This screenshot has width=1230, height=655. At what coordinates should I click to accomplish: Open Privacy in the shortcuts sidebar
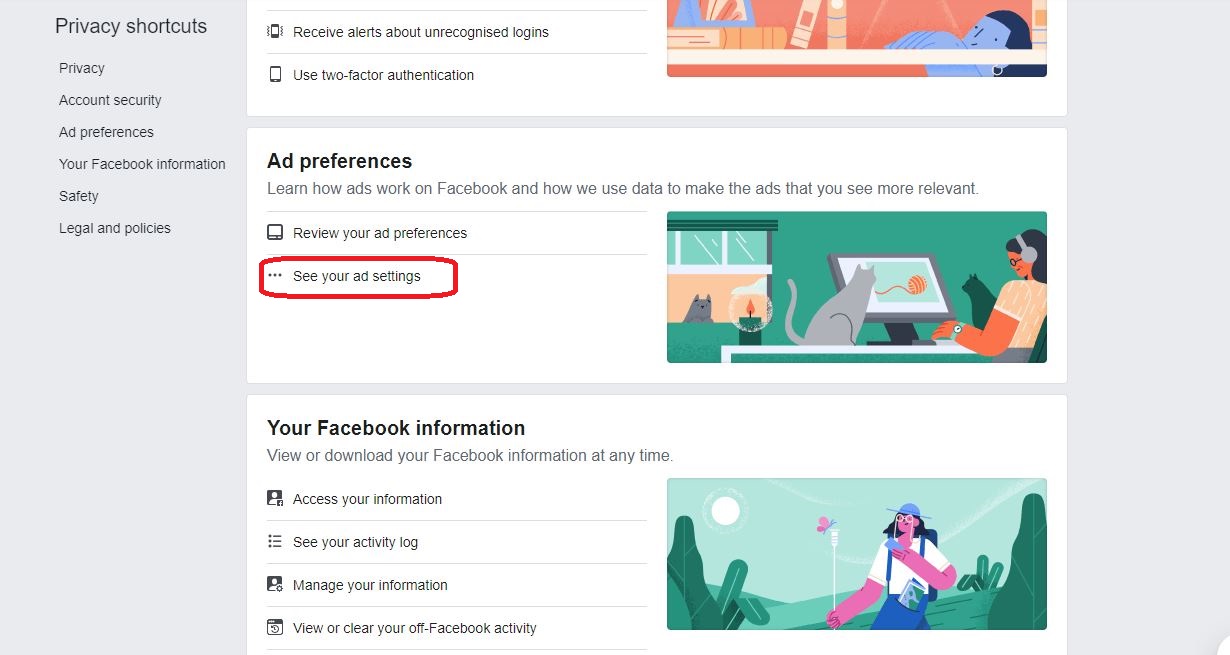[82, 68]
